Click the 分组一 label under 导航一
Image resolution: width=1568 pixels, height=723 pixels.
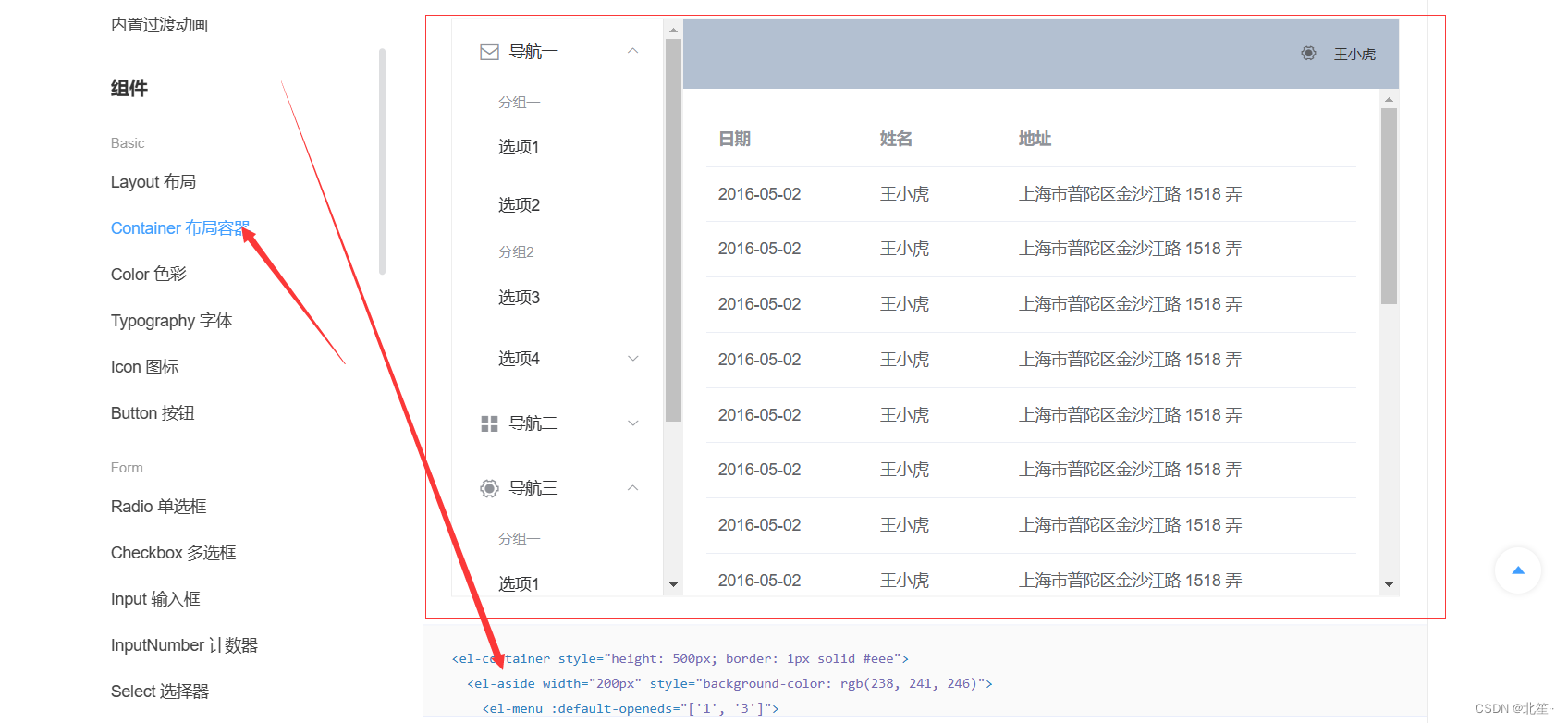(519, 103)
